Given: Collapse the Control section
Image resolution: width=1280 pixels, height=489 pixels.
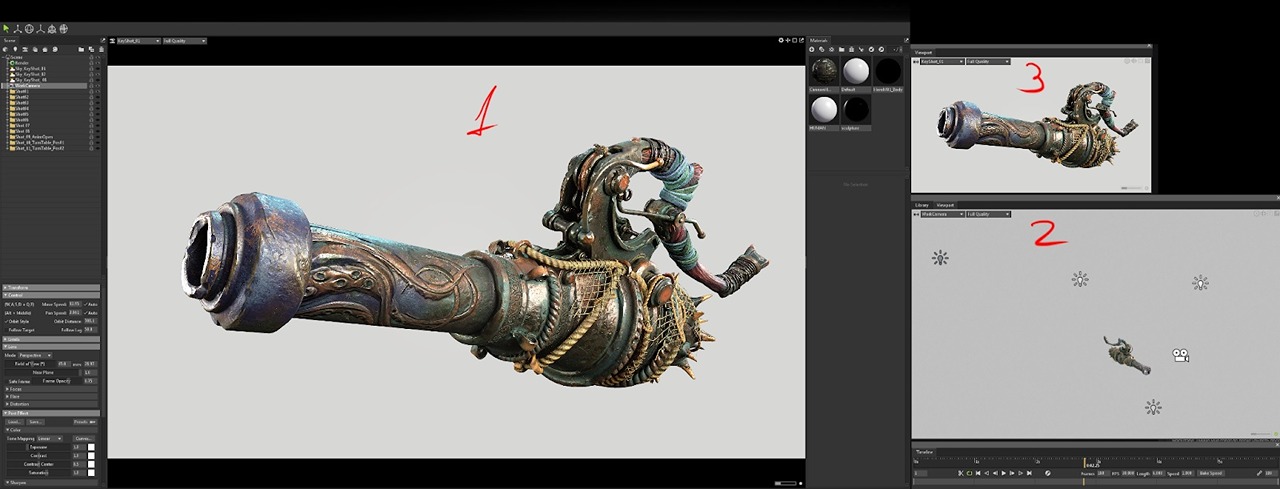Looking at the screenshot, I should tap(50, 295).
